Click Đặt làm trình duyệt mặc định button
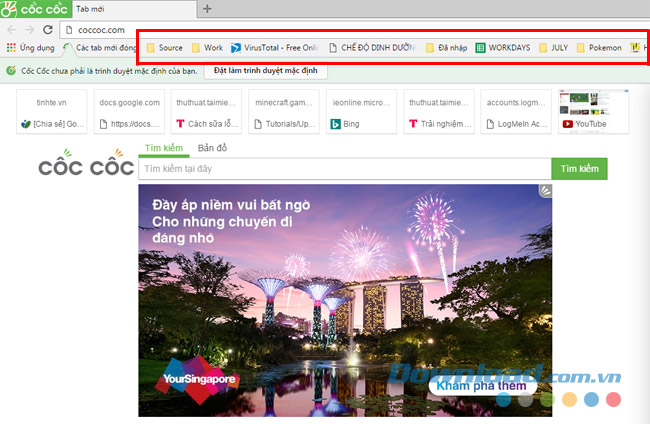The image size is (650, 424). pos(264,71)
